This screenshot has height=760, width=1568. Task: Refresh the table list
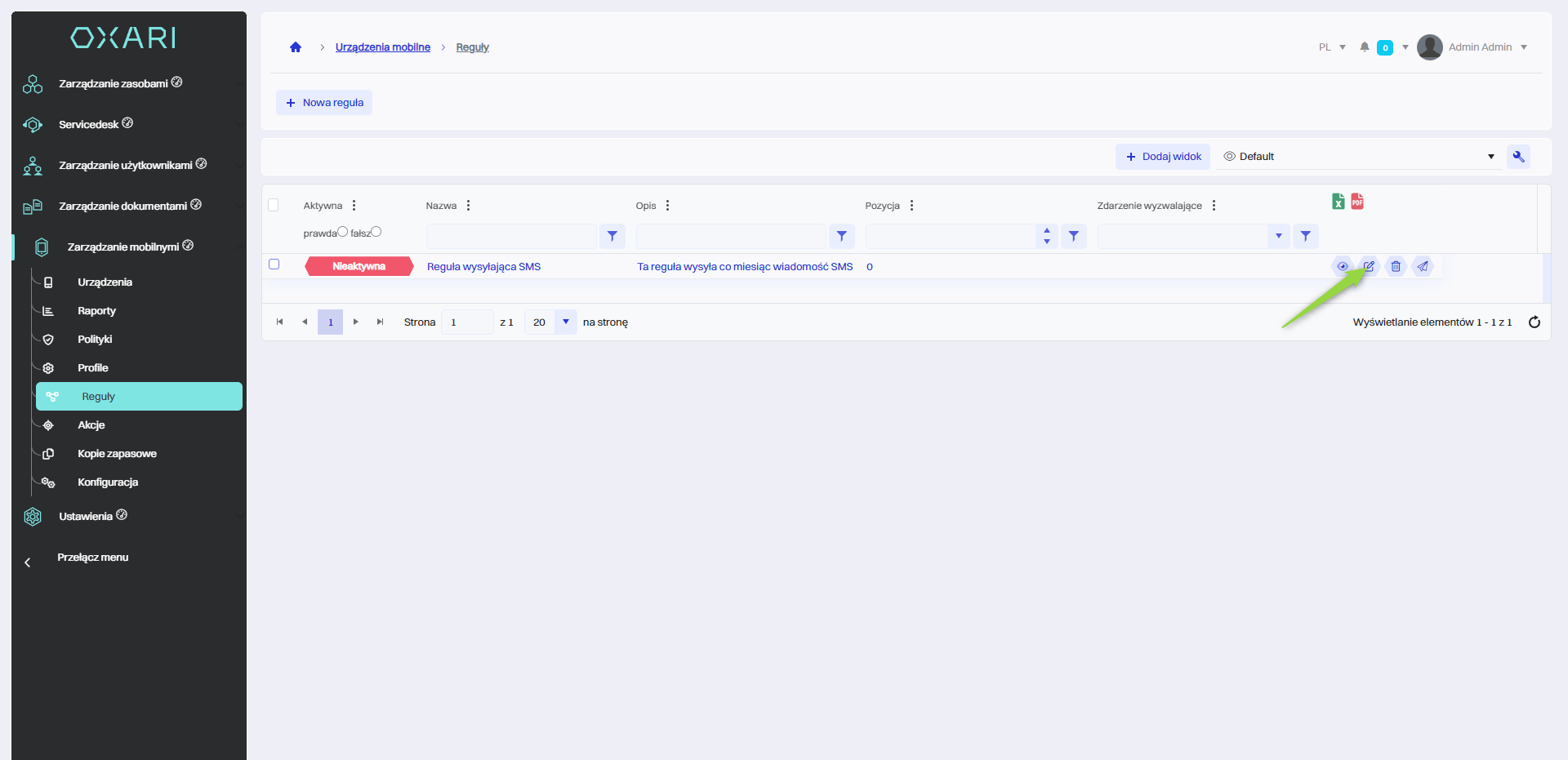click(x=1534, y=322)
